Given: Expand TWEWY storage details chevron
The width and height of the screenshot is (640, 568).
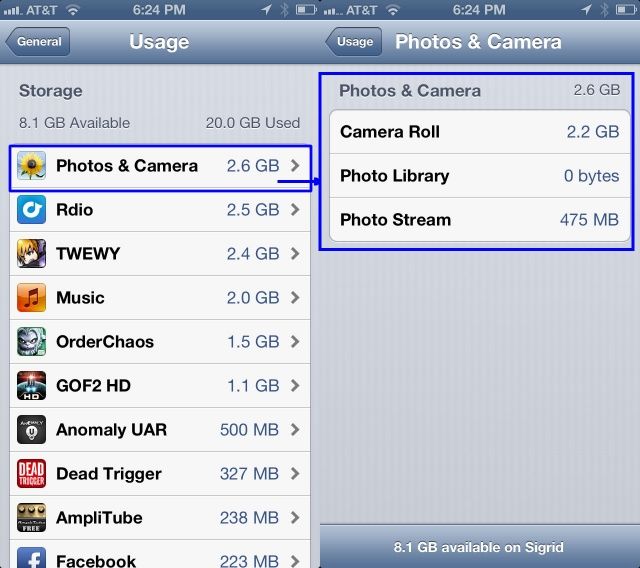Looking at the screenshot, I should pyautogui.click(x=295, y=254).
